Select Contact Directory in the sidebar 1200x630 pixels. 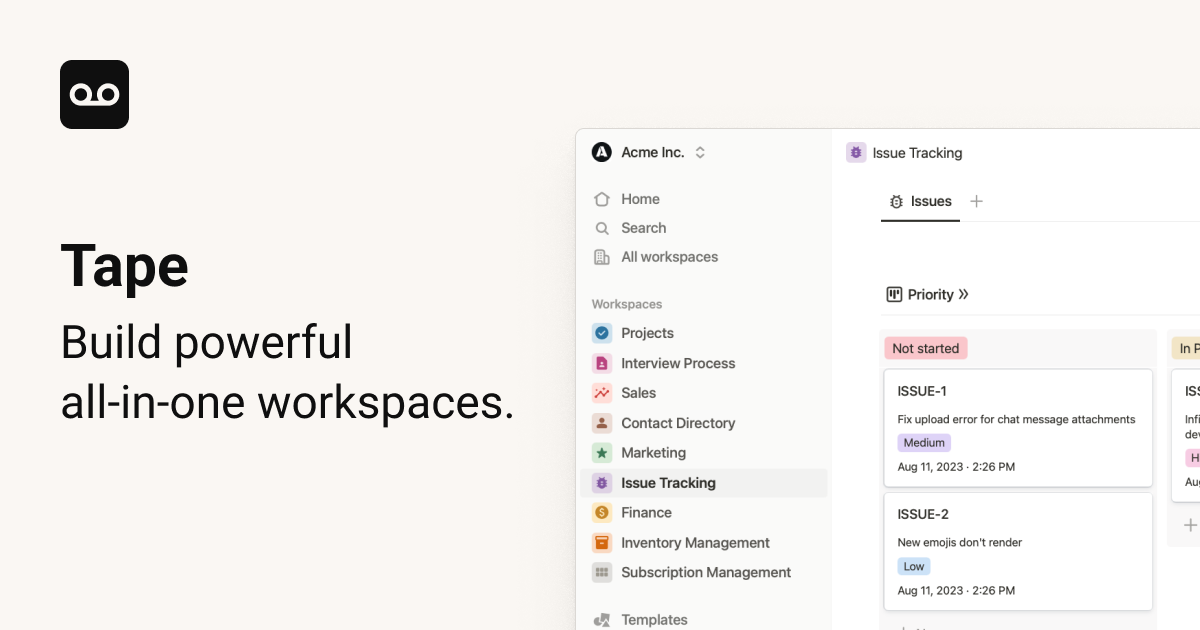pyautogui.click(x=678, y=423)
